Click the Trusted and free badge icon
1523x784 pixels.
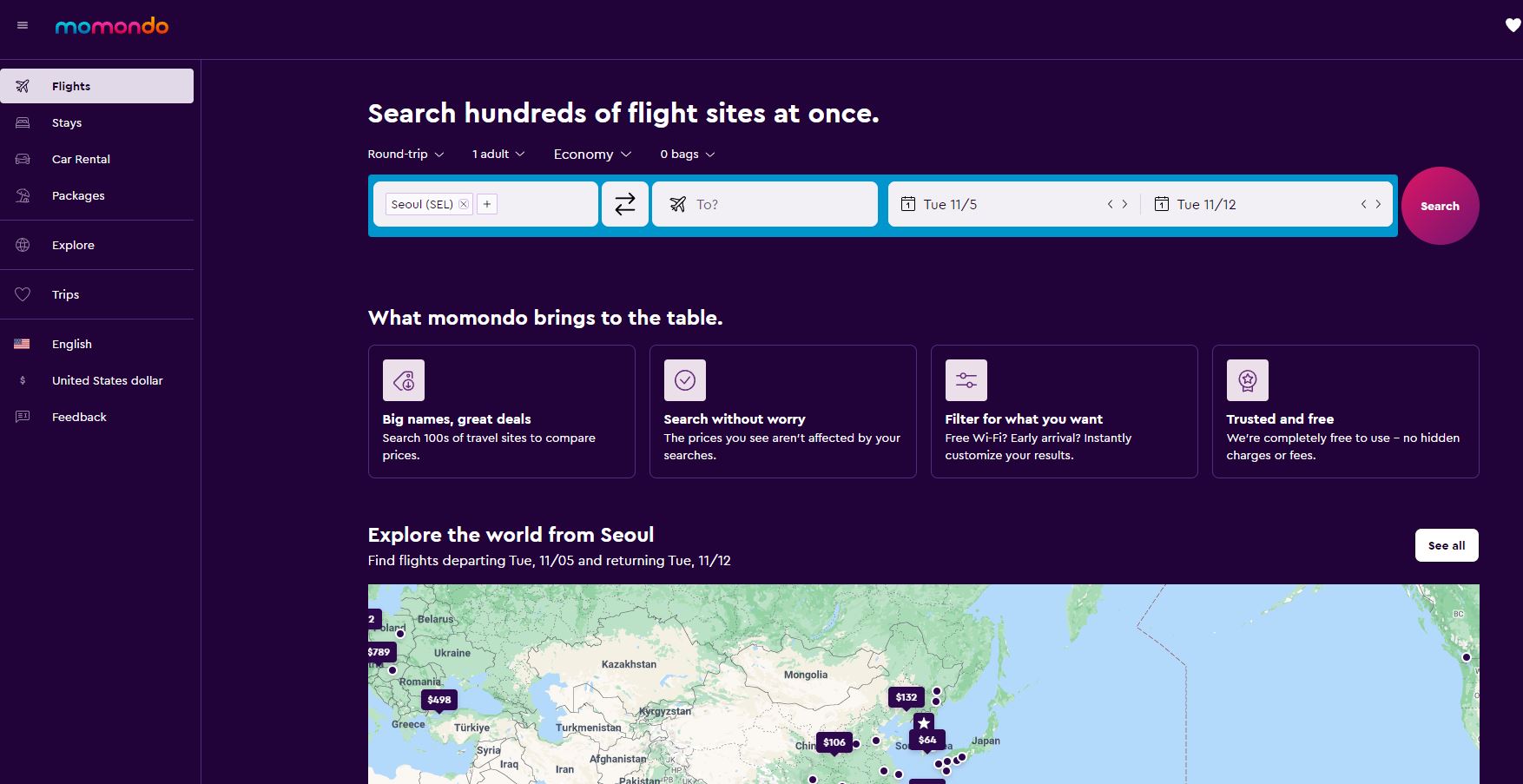tap(1248, 380)
